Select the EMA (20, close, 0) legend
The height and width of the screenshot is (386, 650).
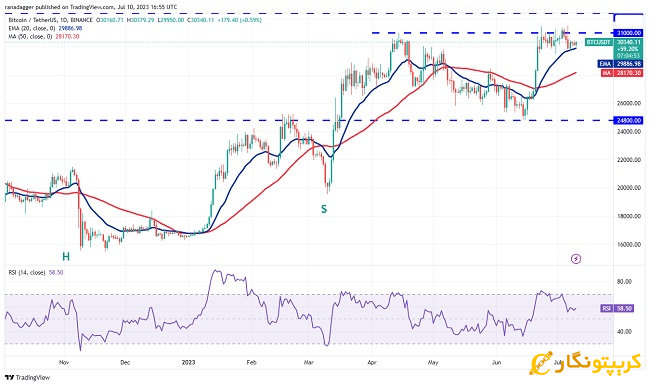pyautogui.click(x=32, y=28)
